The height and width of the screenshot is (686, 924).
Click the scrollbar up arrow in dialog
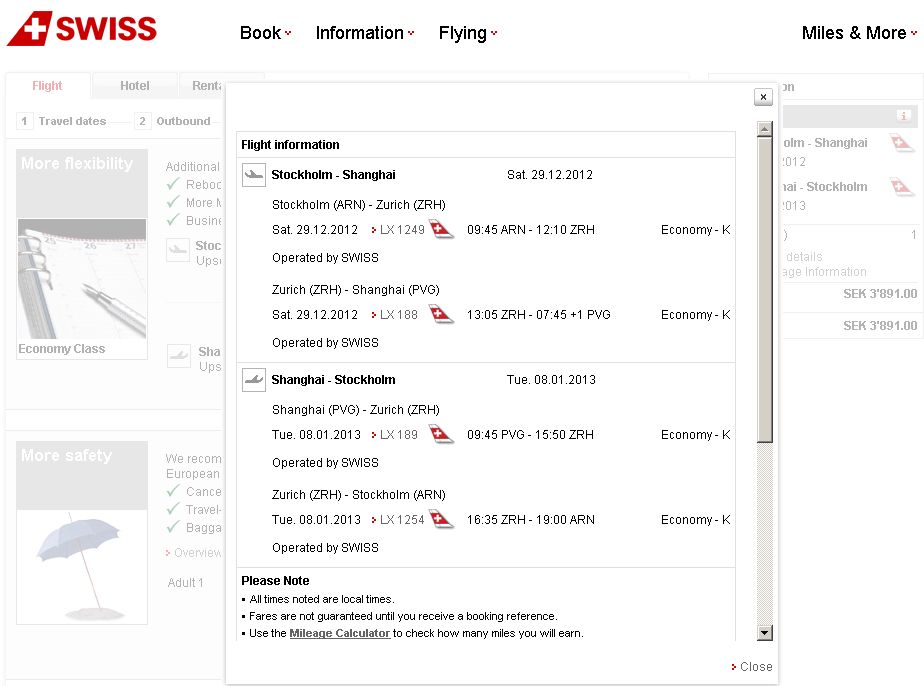pos(765,129)
